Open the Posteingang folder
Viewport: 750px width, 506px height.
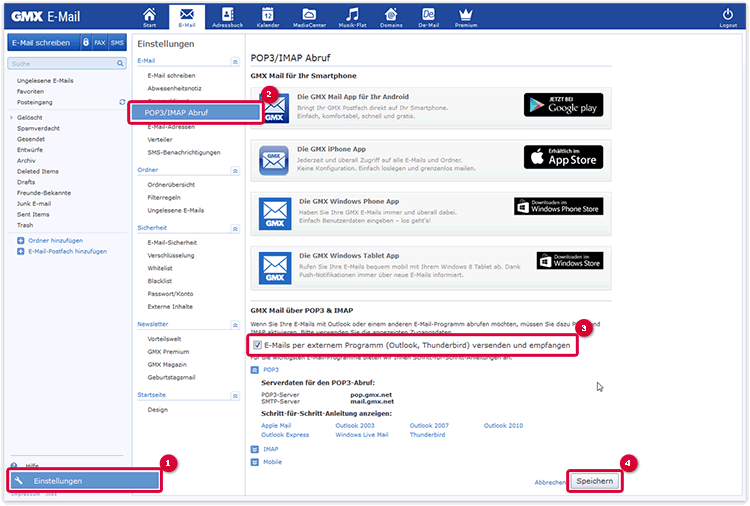click(34, 102)
